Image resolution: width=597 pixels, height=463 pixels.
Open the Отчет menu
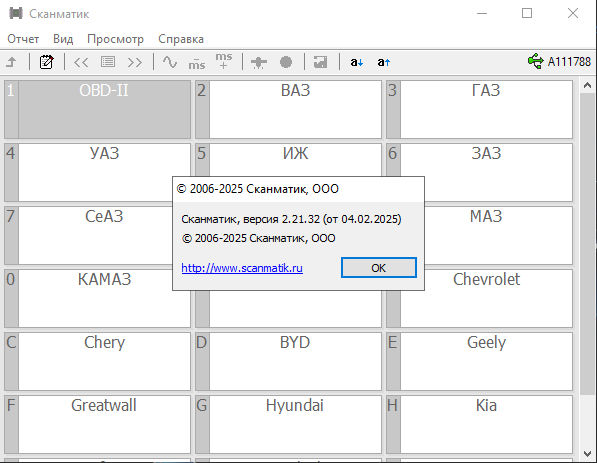23,39
